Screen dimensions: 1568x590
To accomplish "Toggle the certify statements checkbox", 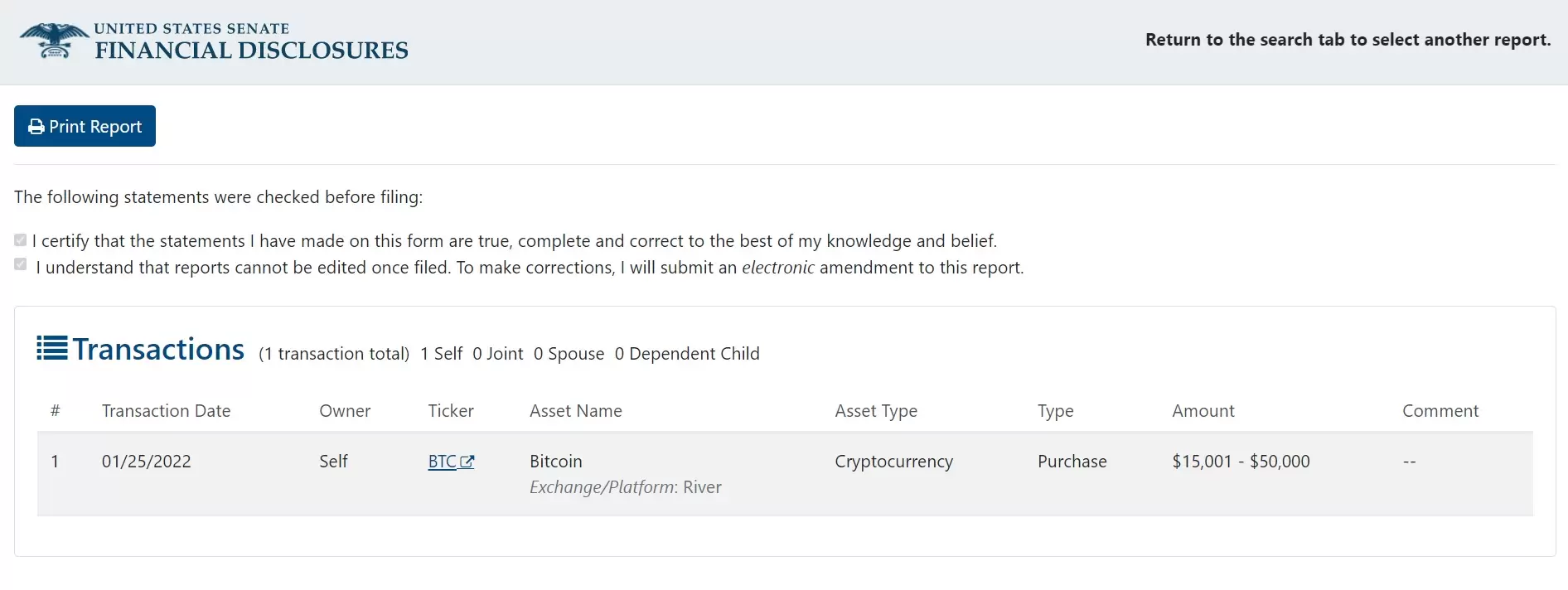I will tap(21, 240).
